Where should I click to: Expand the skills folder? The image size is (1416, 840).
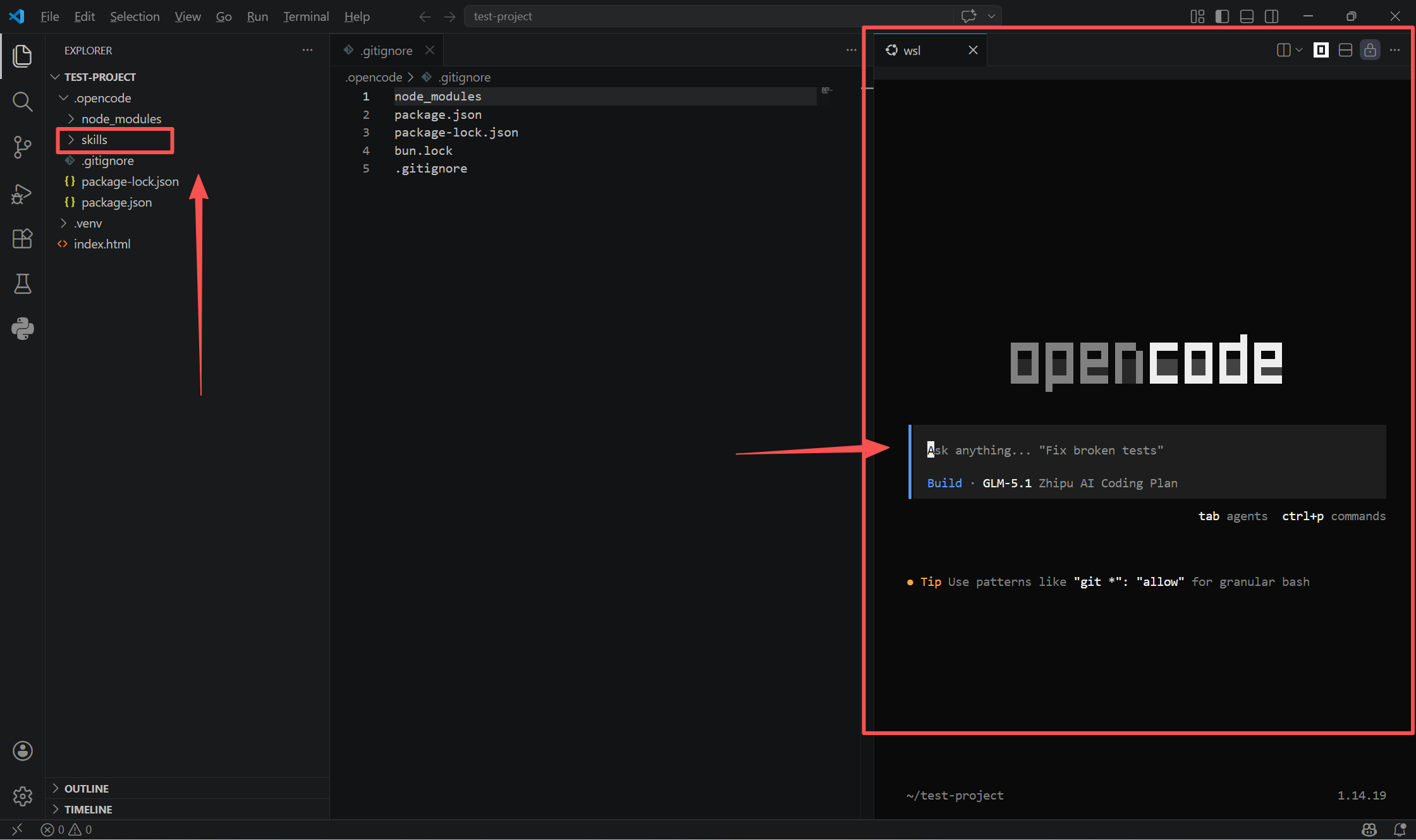pos(71,140)
